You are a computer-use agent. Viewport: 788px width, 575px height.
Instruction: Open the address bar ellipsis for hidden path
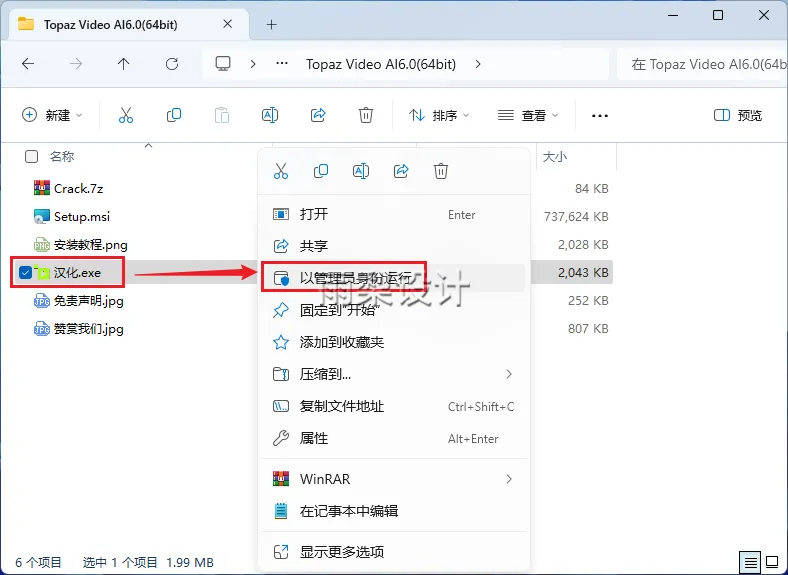coord(282,64)
